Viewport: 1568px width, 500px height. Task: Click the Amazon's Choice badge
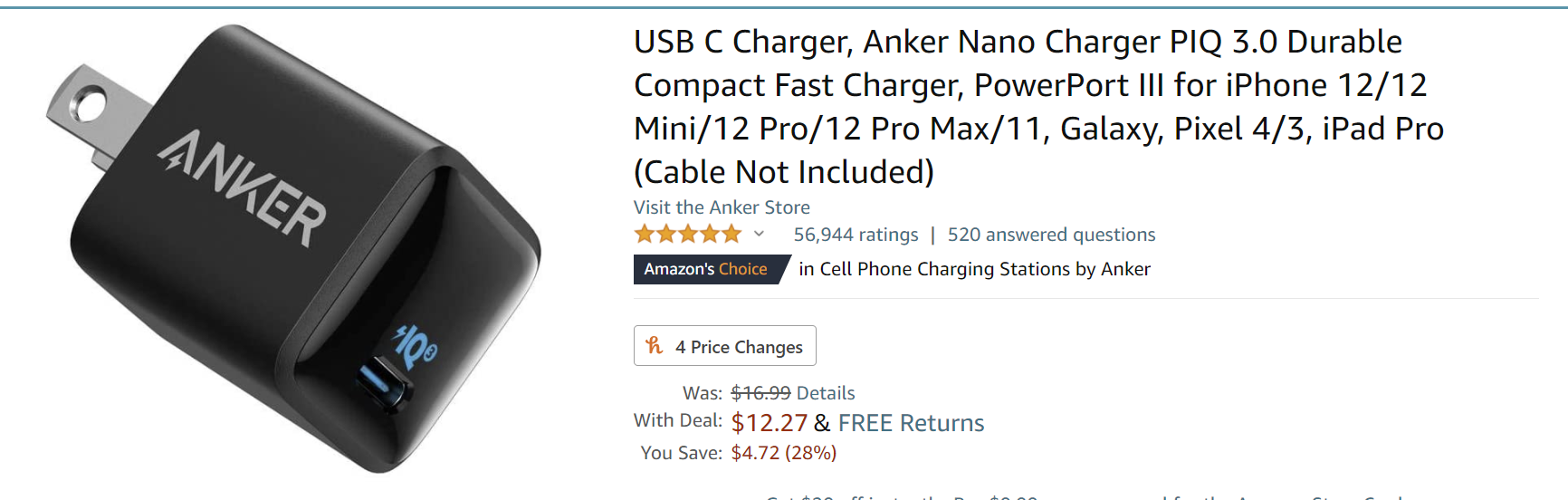[706, 269]
